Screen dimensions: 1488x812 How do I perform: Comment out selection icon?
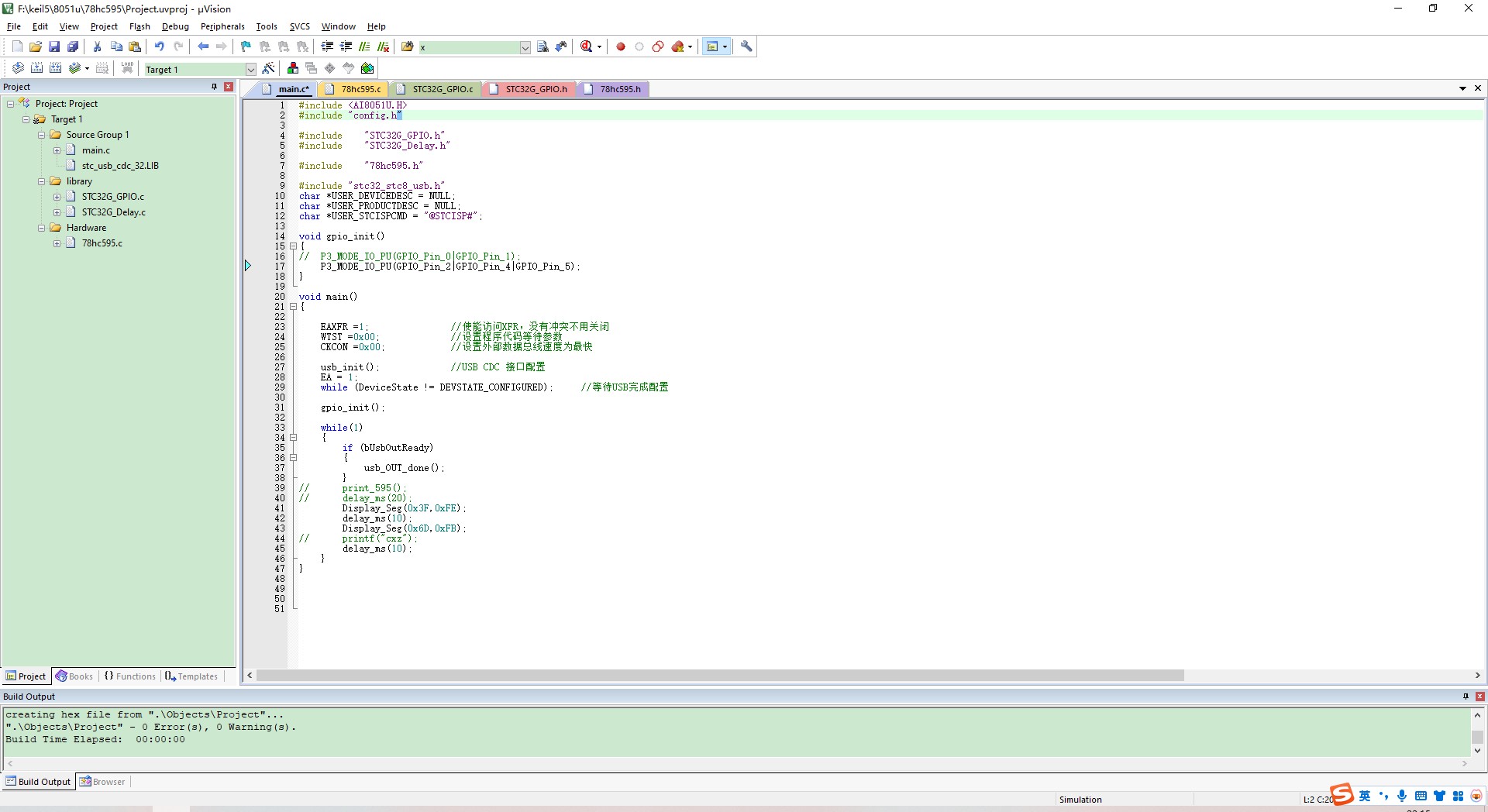[364, 46]
